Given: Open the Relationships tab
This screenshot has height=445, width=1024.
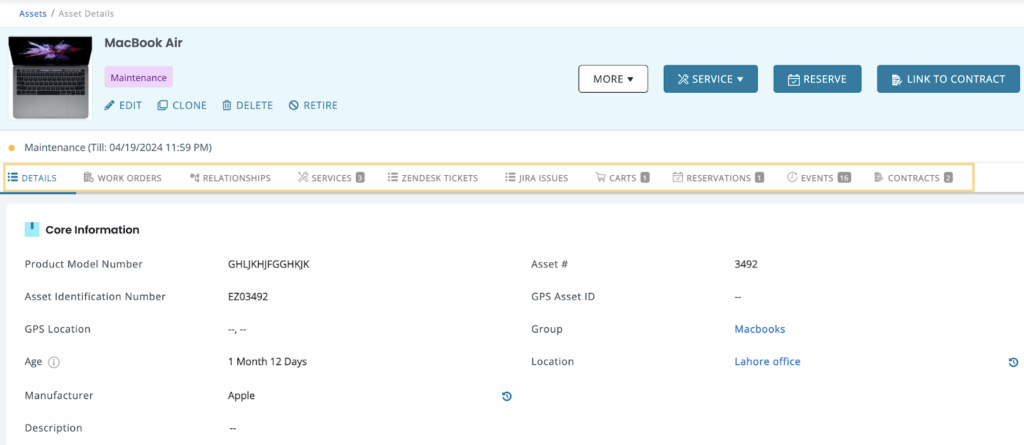Looking at the screenshot, I should [230, 178].
